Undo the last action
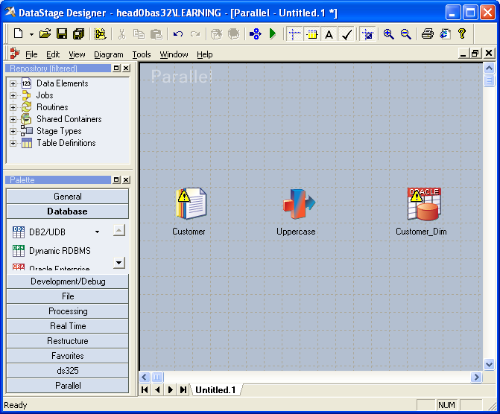 178,34
